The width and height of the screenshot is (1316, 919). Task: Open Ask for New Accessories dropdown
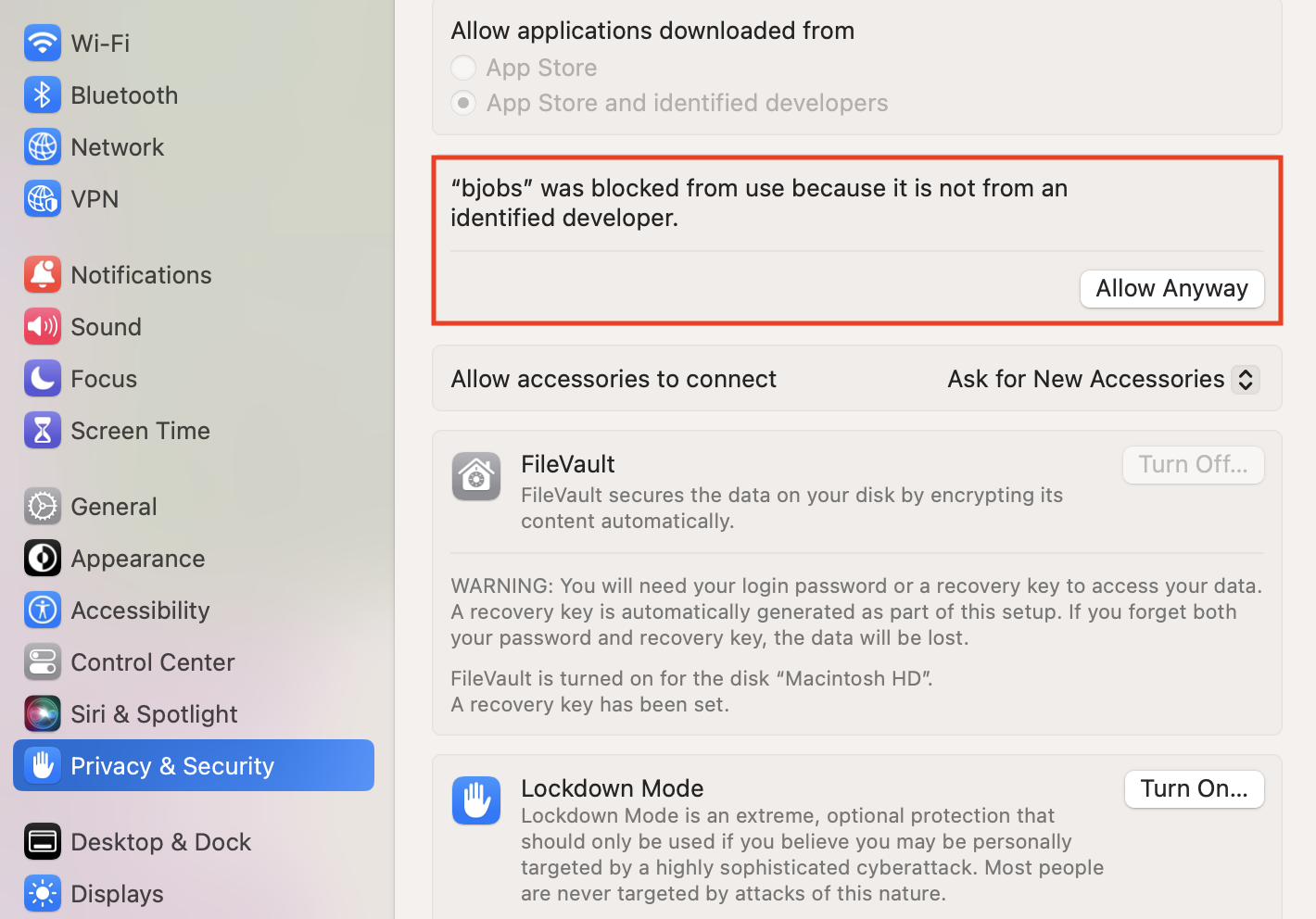(x=1103, y=379)
